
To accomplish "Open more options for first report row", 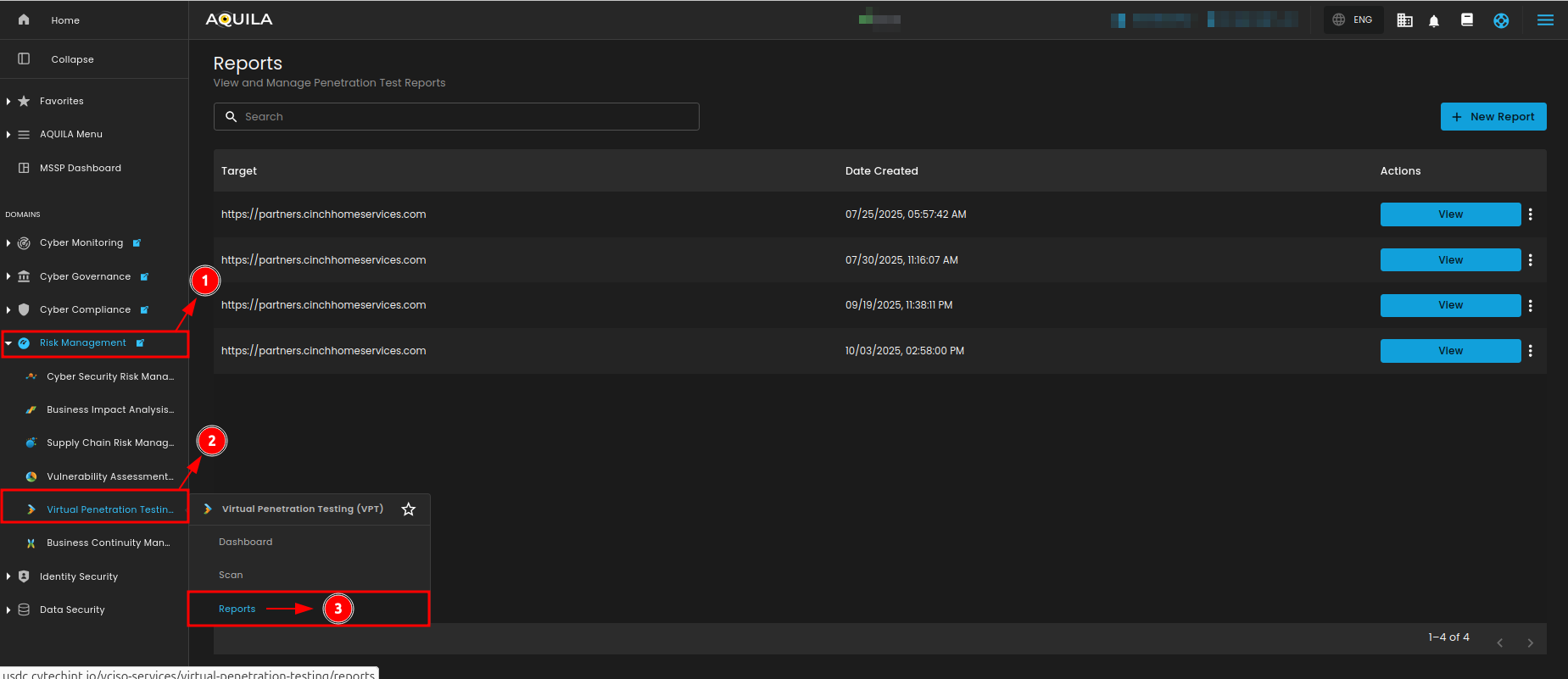I will (x=1531, y=214).
